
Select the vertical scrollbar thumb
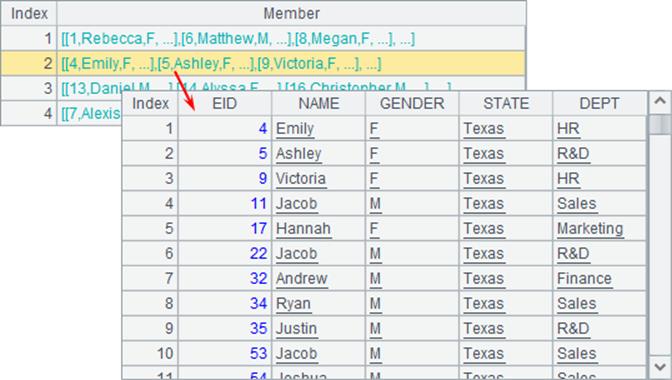click(660, 125)
